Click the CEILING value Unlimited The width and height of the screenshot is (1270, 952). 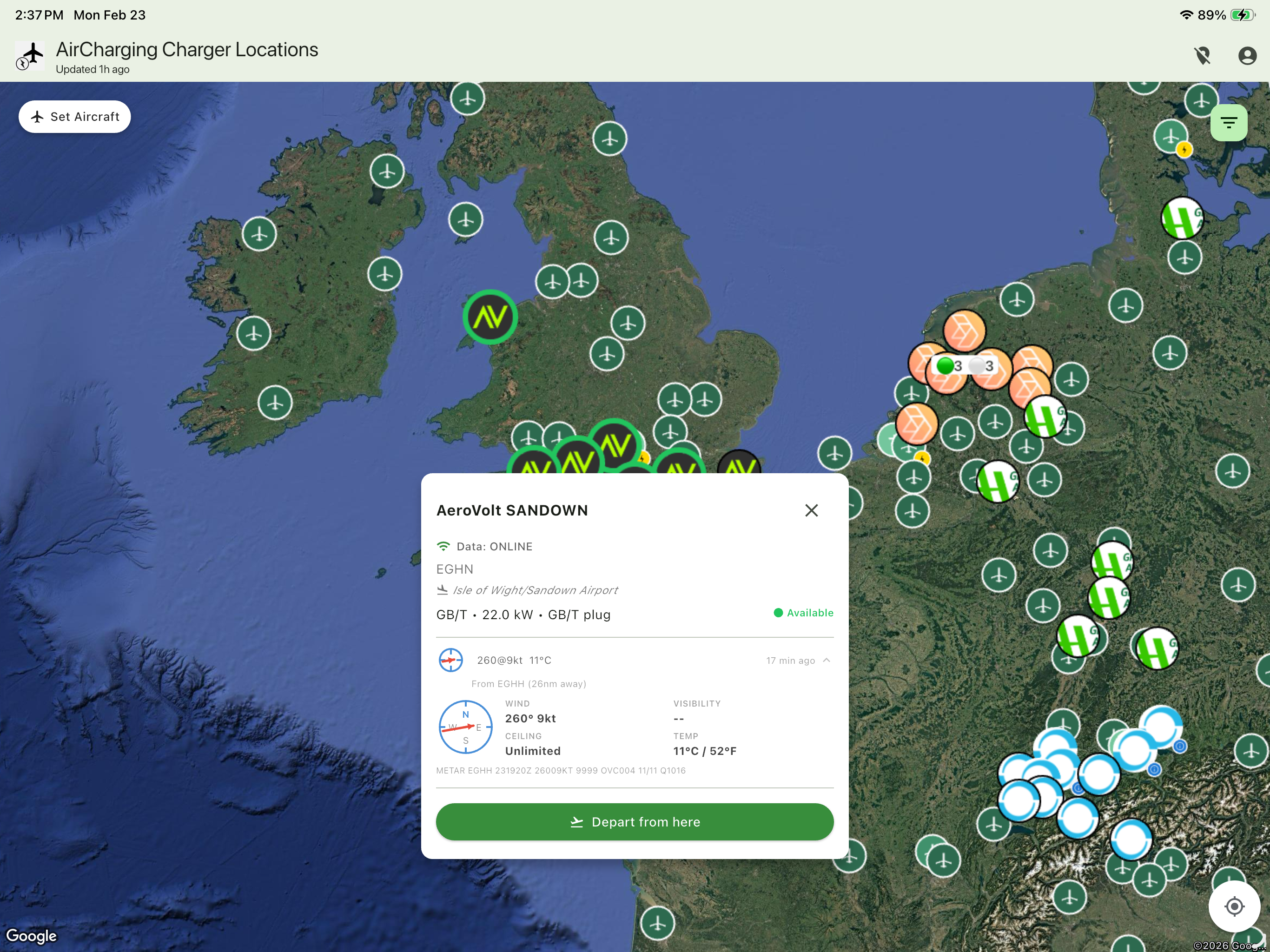pyautogui.click(x=533, y=751)
